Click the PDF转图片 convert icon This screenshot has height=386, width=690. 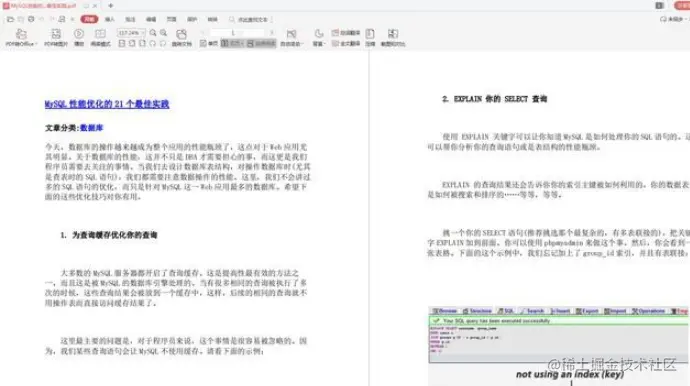(x=56, y=34)
